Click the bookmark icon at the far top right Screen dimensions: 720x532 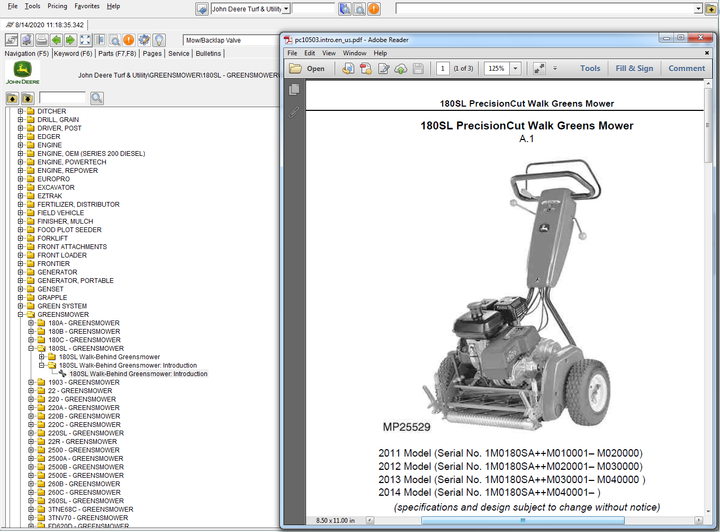711,9
